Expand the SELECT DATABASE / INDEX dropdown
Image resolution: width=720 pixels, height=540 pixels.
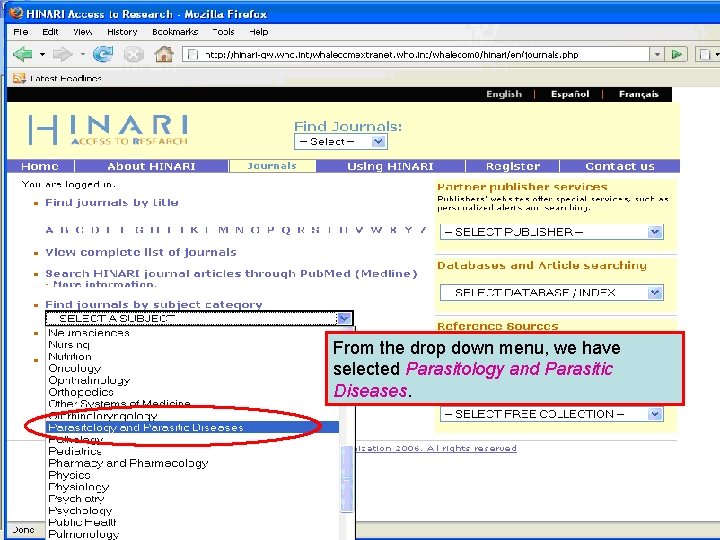point(551,292)
